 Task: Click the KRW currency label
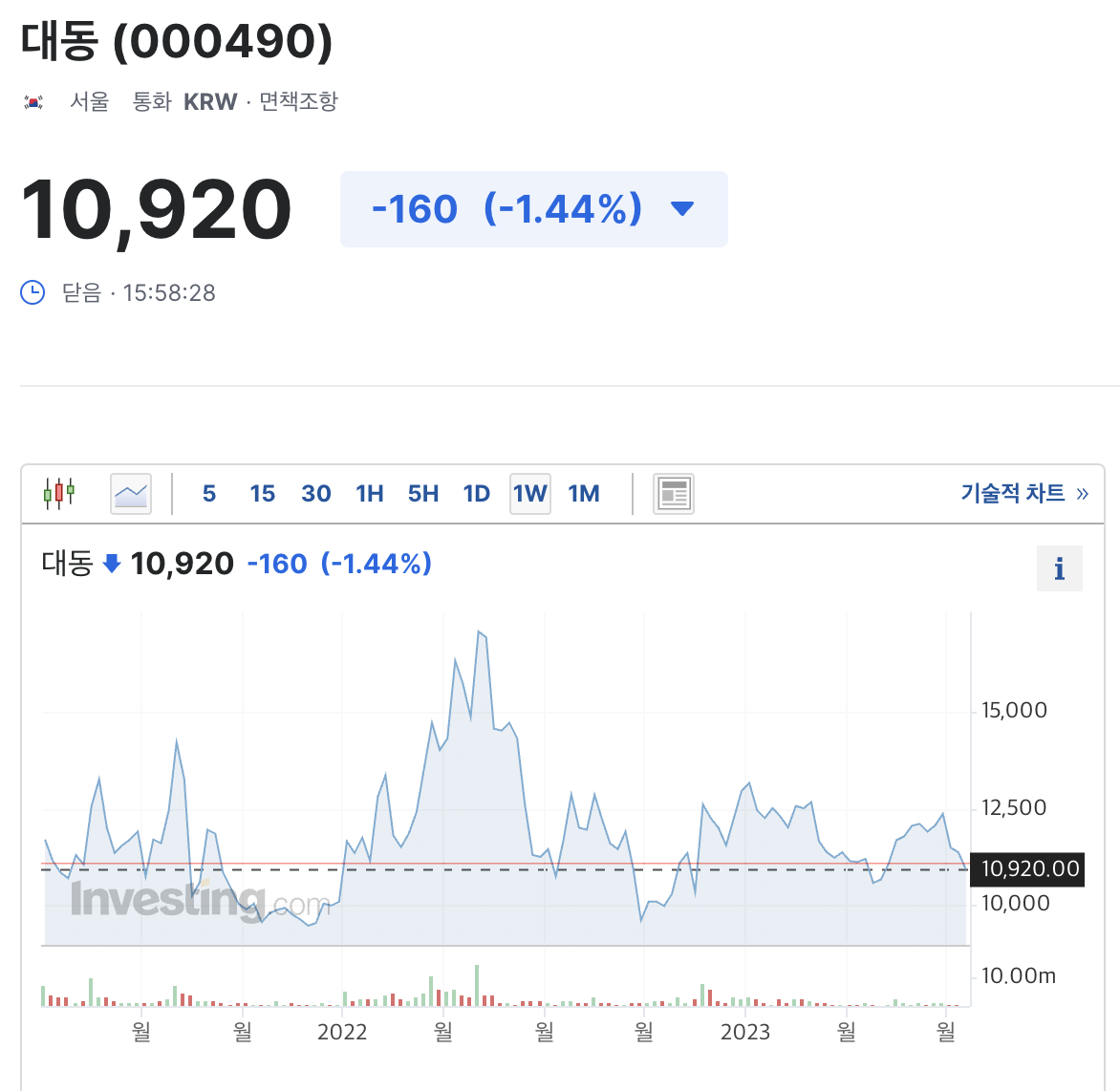[210, 102]
